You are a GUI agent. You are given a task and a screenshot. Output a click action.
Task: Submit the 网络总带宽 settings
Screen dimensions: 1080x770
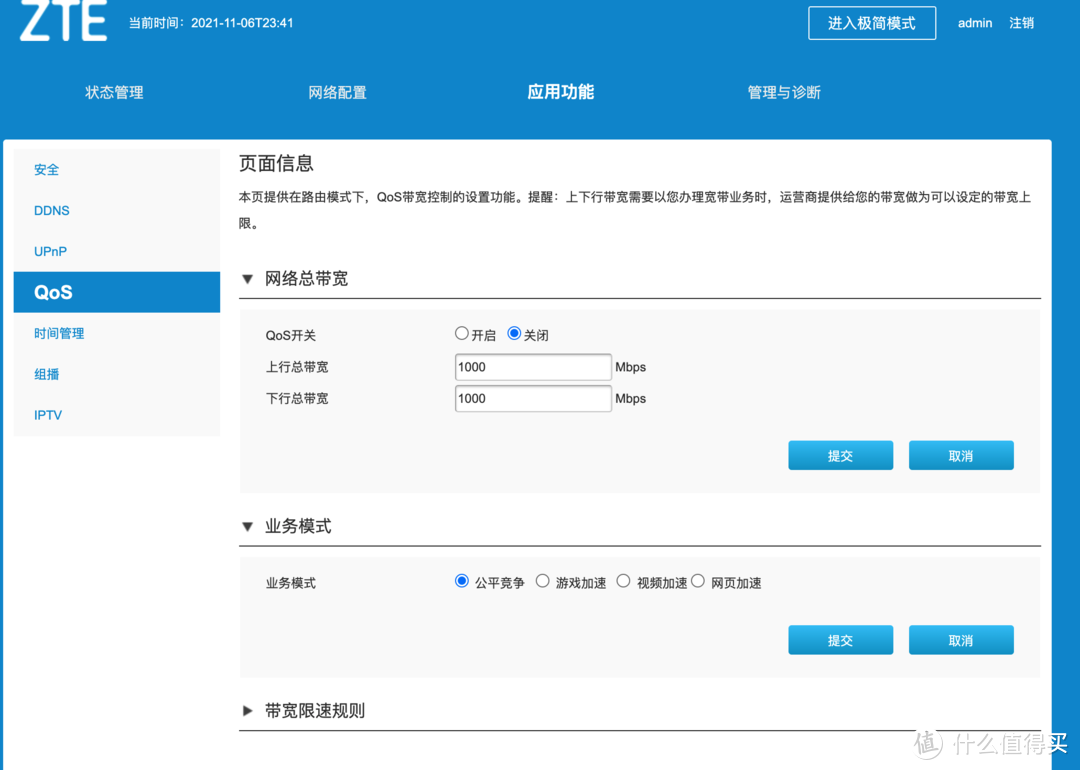(x=840, y=456)
